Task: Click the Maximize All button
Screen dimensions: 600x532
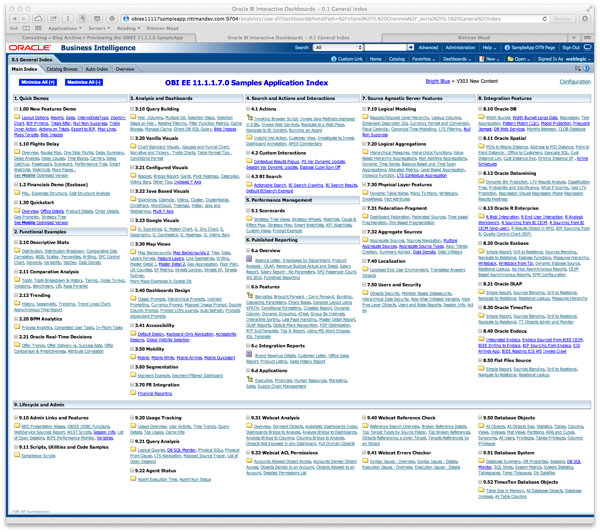Action: (x=84, y=82)
